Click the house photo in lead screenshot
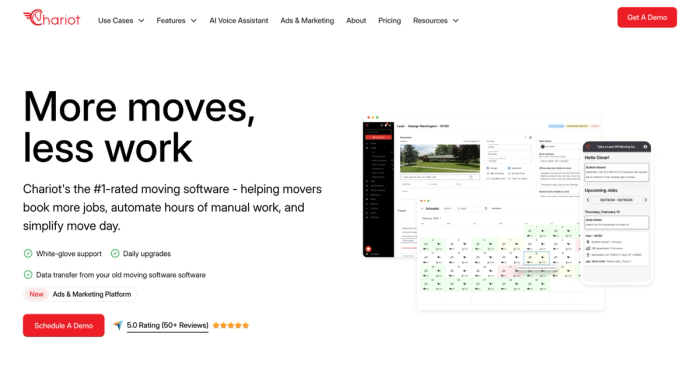Screen dimensions: 700x368 click(440, 158)
